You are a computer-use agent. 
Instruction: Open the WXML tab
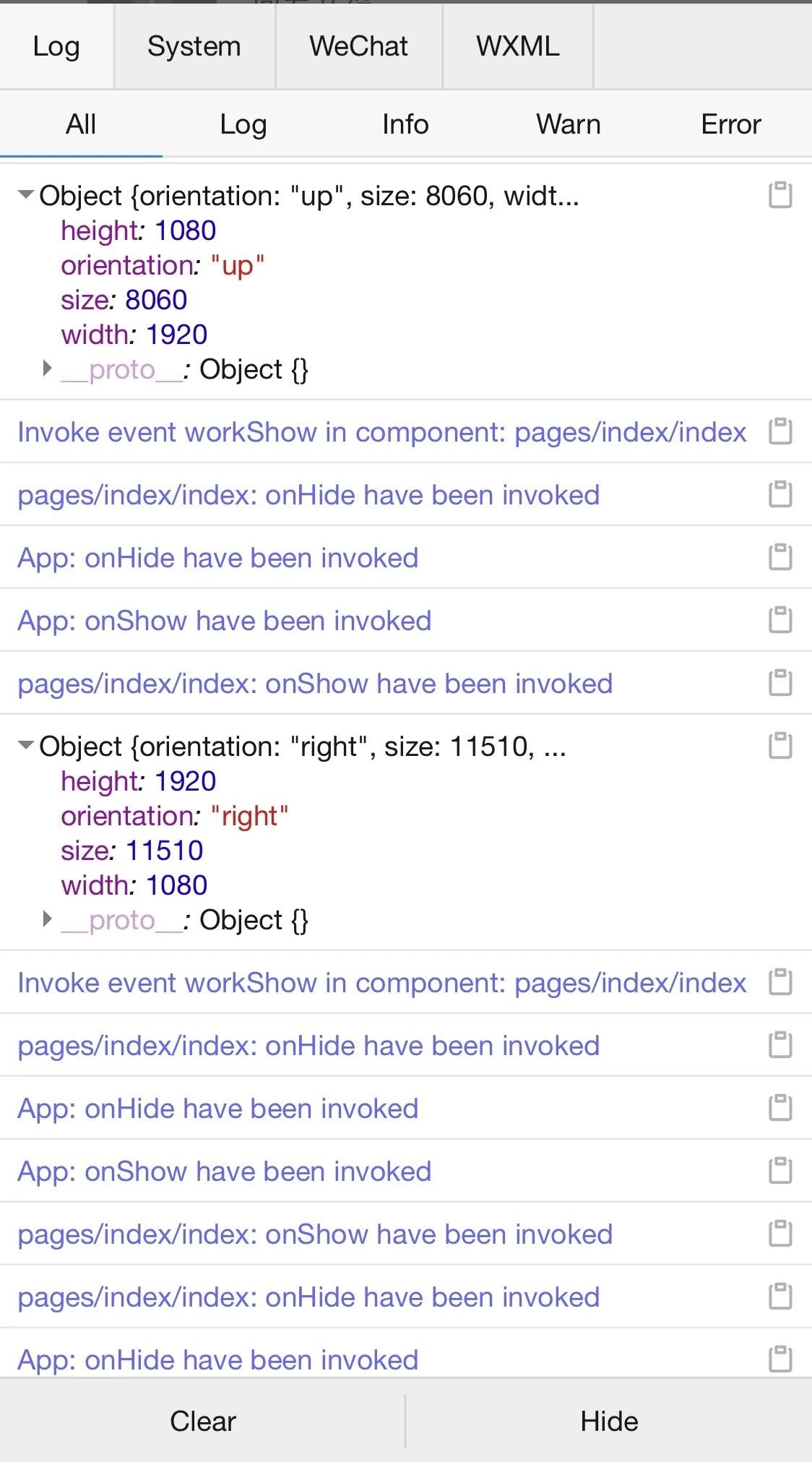pos(518,46)
